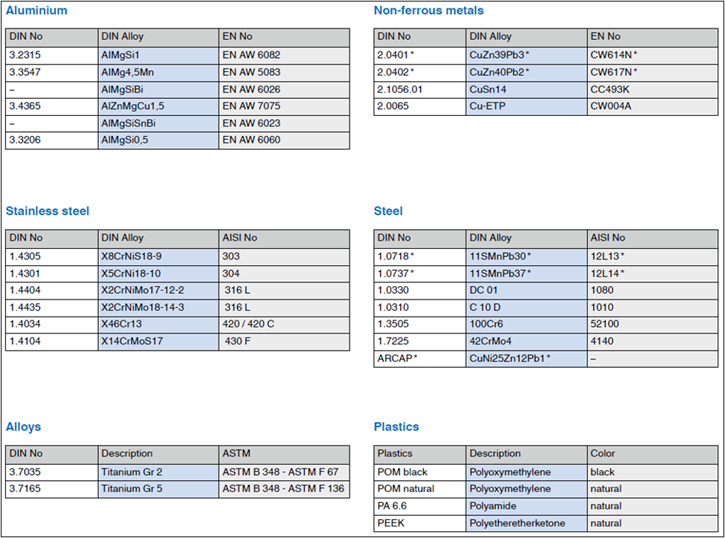Select DIN number 1.4404 cell

click(x=25, y=290)
